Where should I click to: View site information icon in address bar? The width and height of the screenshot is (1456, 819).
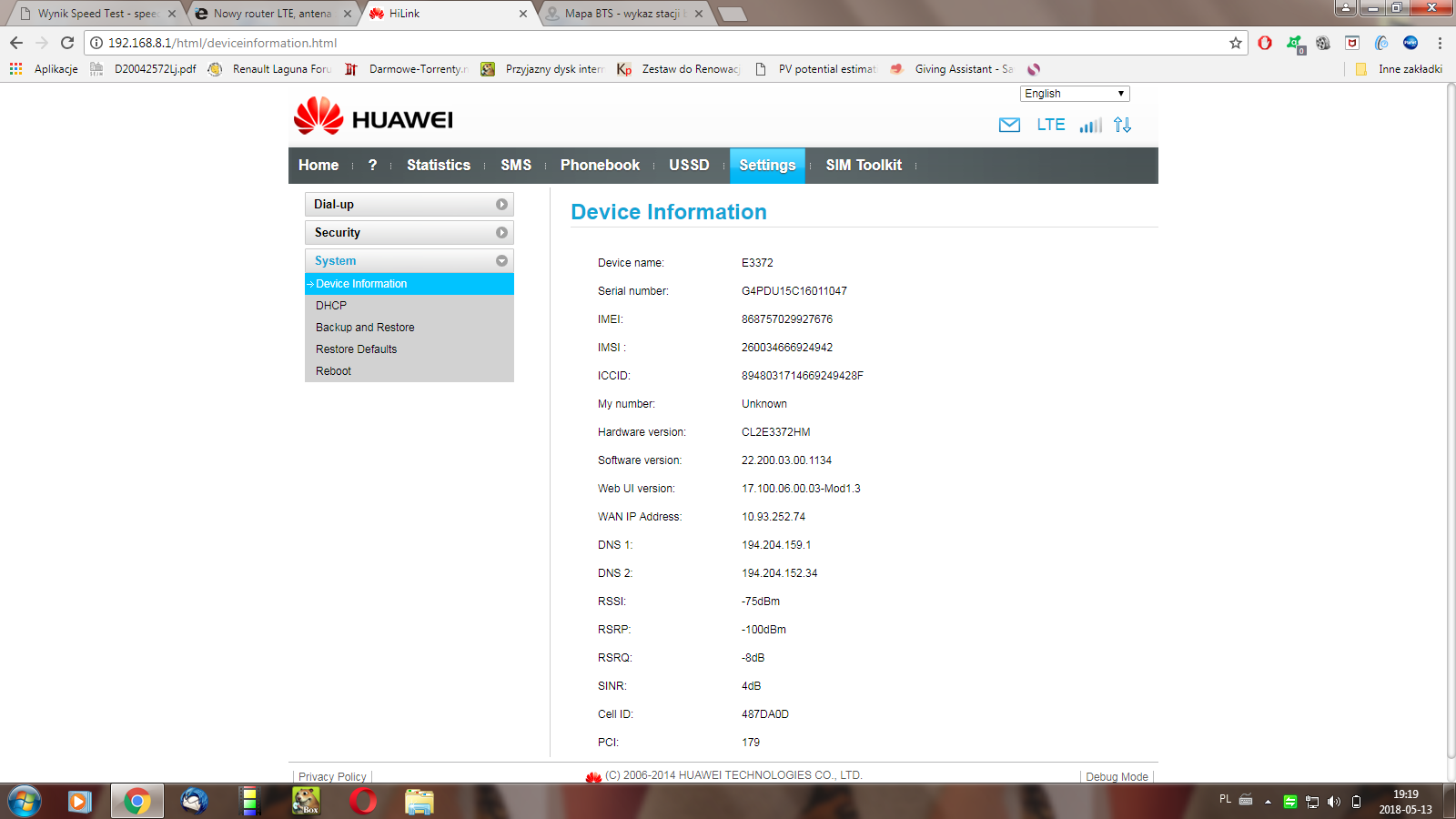(x=96, y=43)
